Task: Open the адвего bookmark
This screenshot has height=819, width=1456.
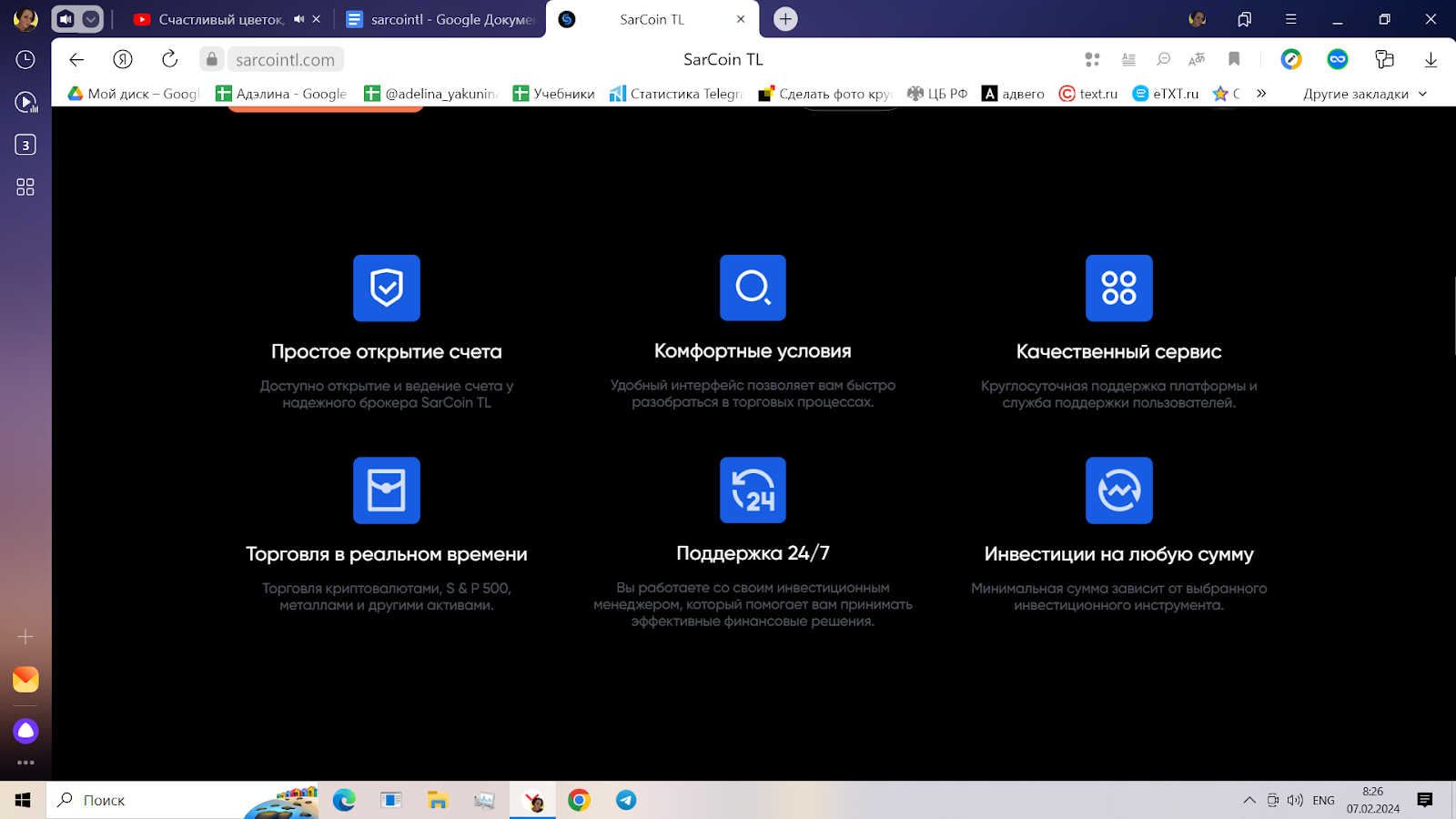Action: click(1013, 94)
